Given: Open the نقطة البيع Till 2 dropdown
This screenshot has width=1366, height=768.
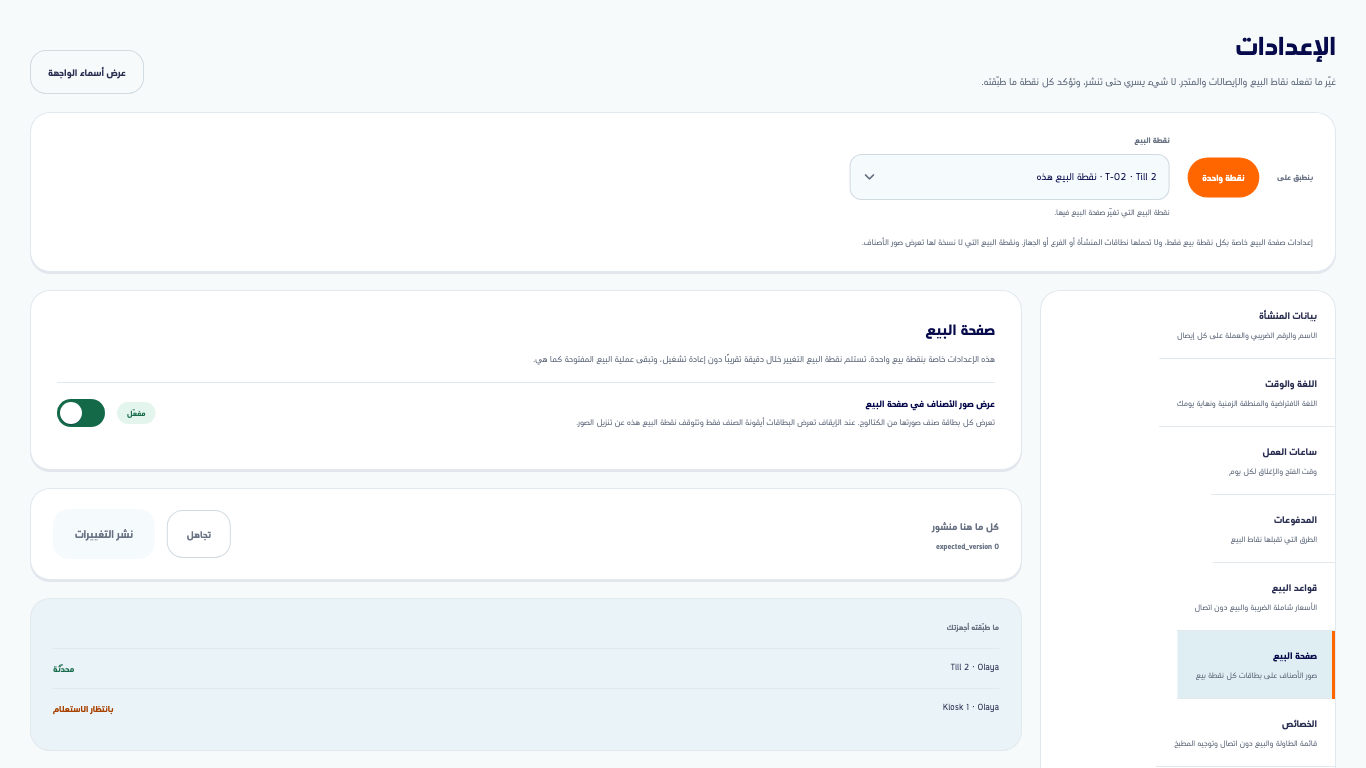Looking at the screenshot, I should 1009,177.
